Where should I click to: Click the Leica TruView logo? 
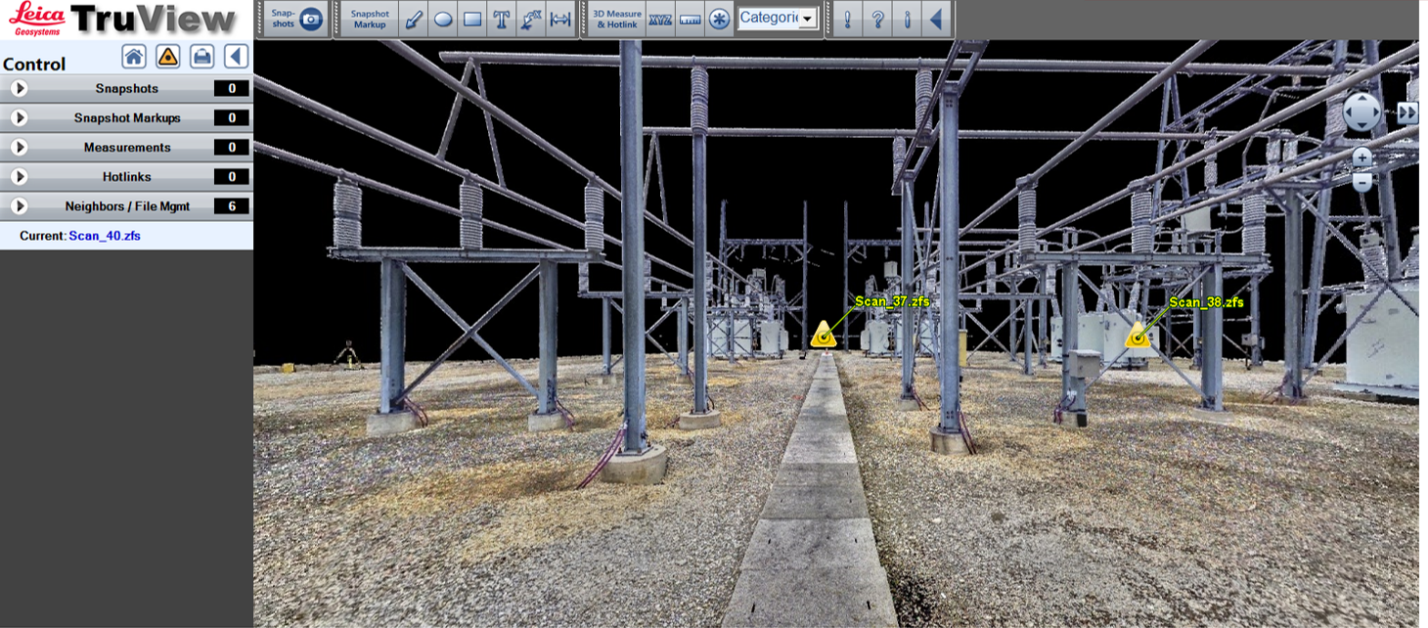(124, 19)
